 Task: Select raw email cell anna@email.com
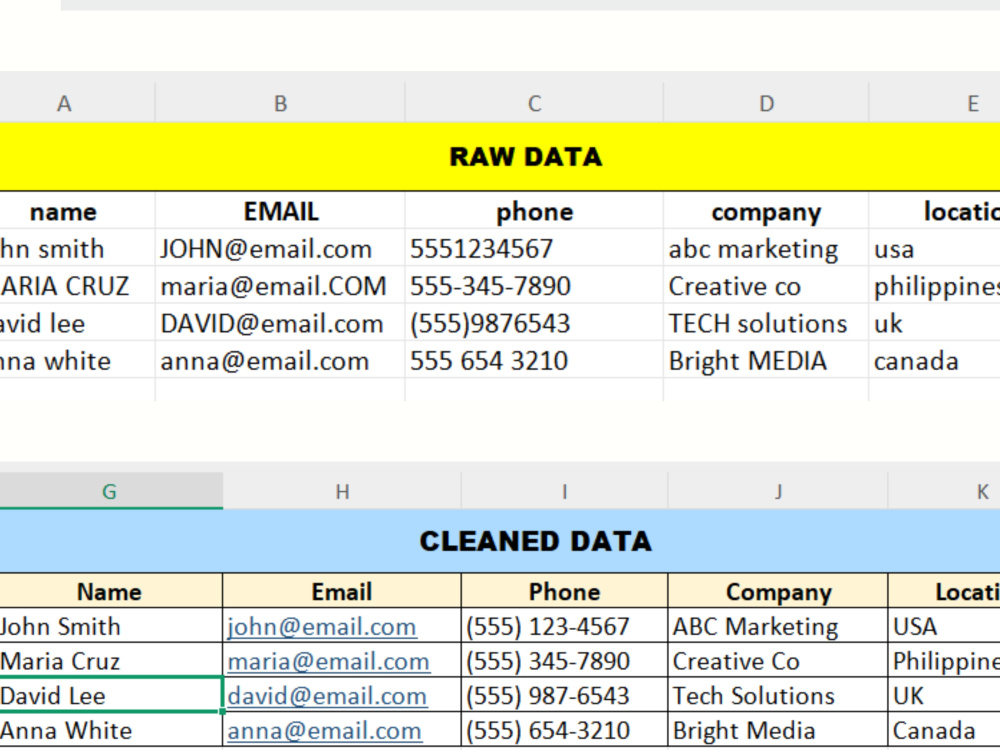280,361
